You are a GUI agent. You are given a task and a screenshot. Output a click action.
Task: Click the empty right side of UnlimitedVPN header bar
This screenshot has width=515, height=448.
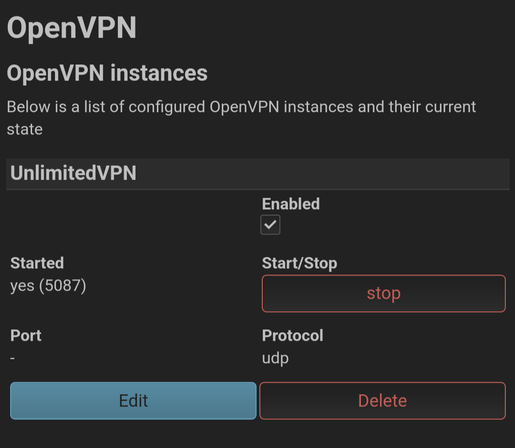coord(323,173)
